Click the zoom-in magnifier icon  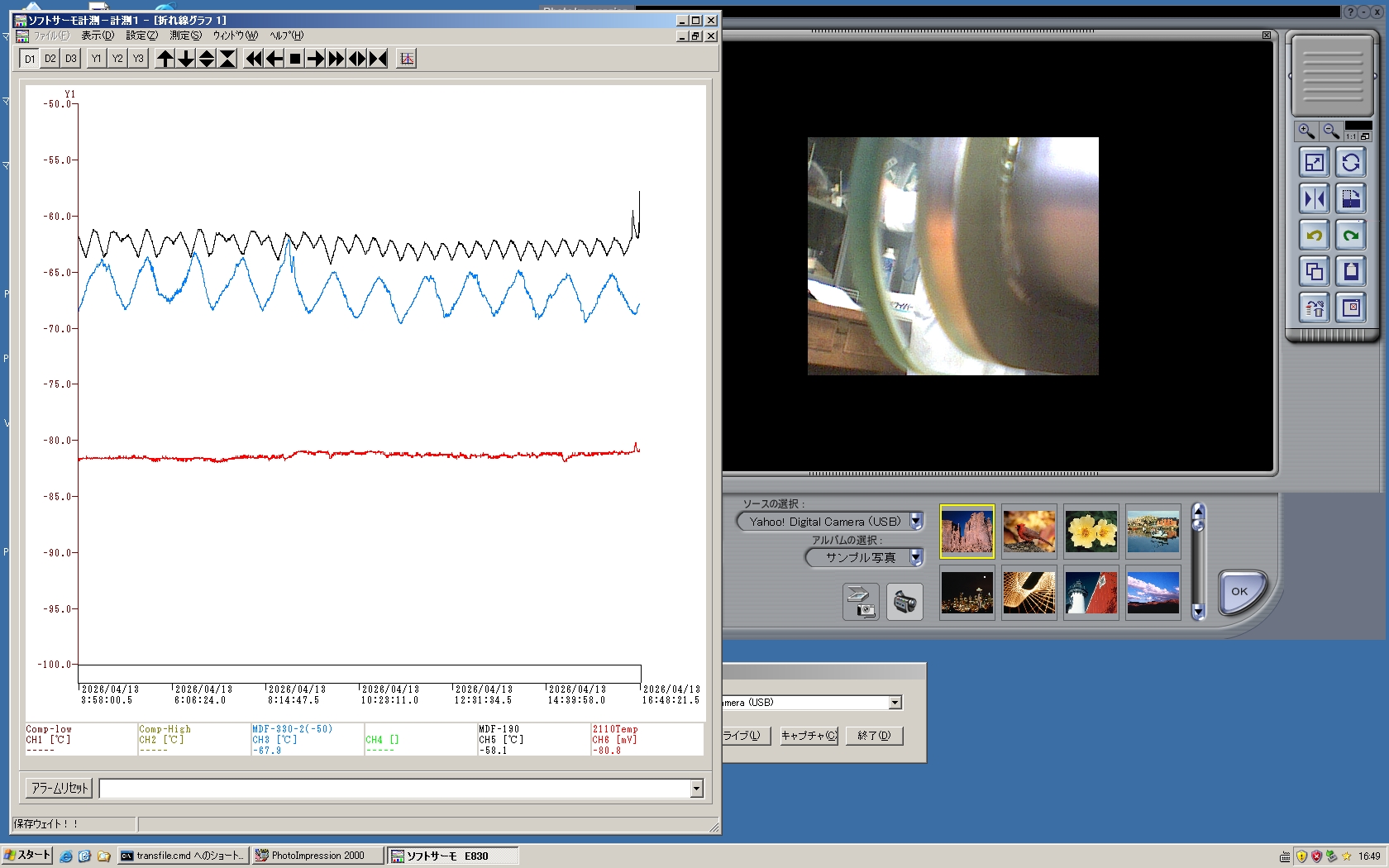tap(1306, 131)
